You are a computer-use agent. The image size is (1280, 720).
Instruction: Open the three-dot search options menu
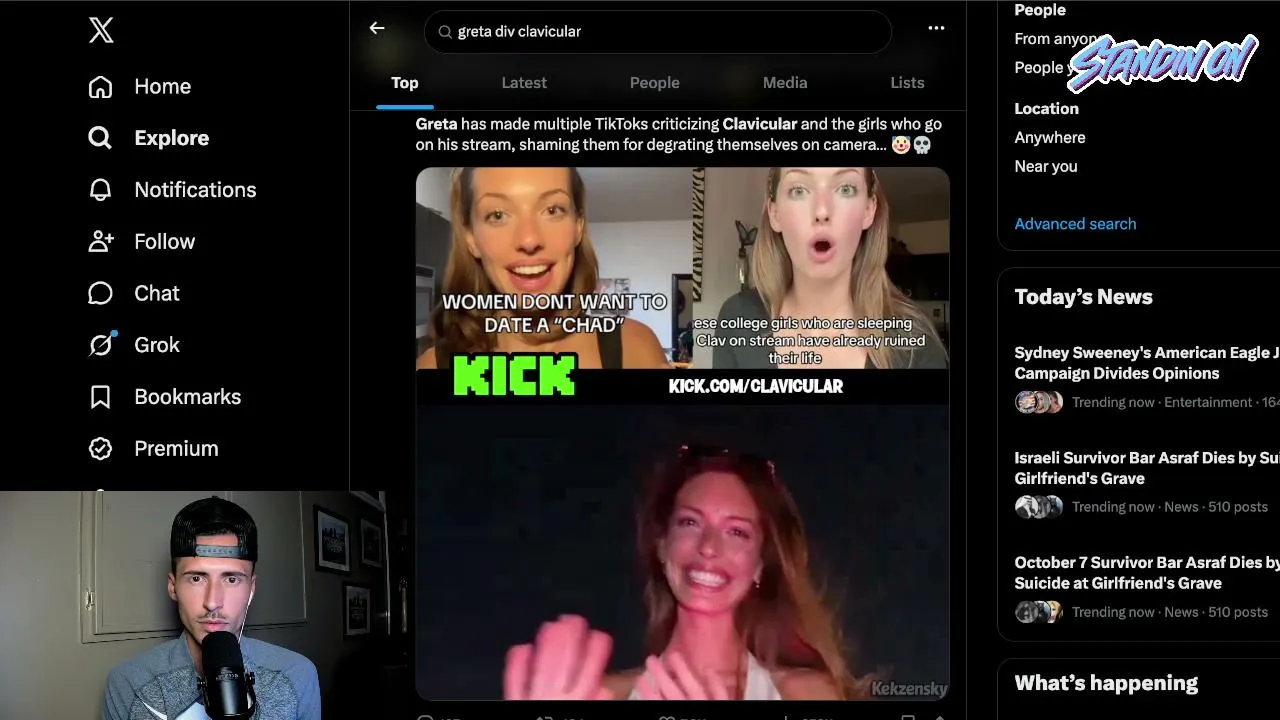(x=936, y=29)
